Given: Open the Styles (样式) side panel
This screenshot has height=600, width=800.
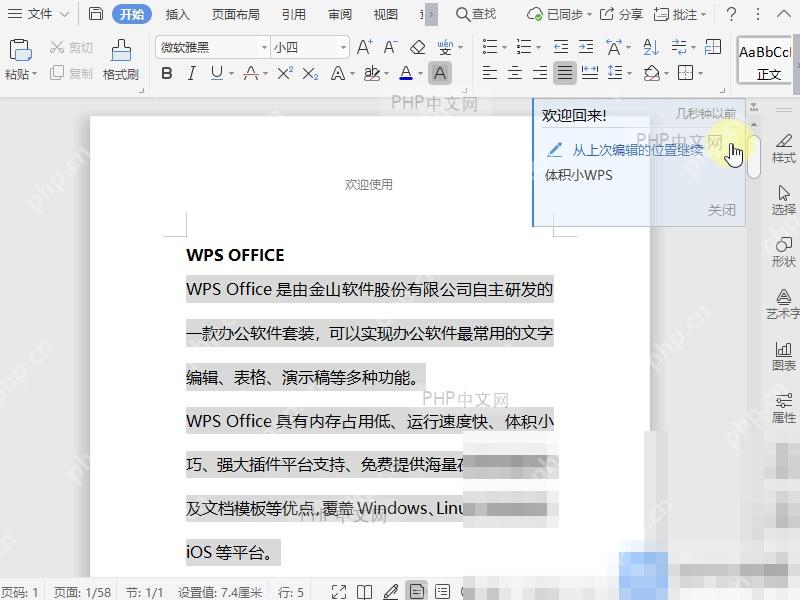Looking at the screenshot, I should (783, 148).
